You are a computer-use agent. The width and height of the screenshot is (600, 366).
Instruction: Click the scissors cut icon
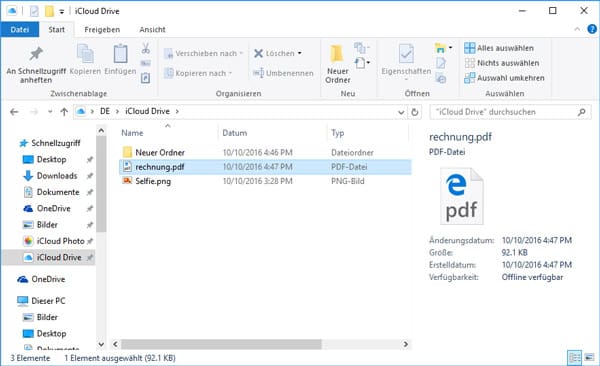pos(145,48)
